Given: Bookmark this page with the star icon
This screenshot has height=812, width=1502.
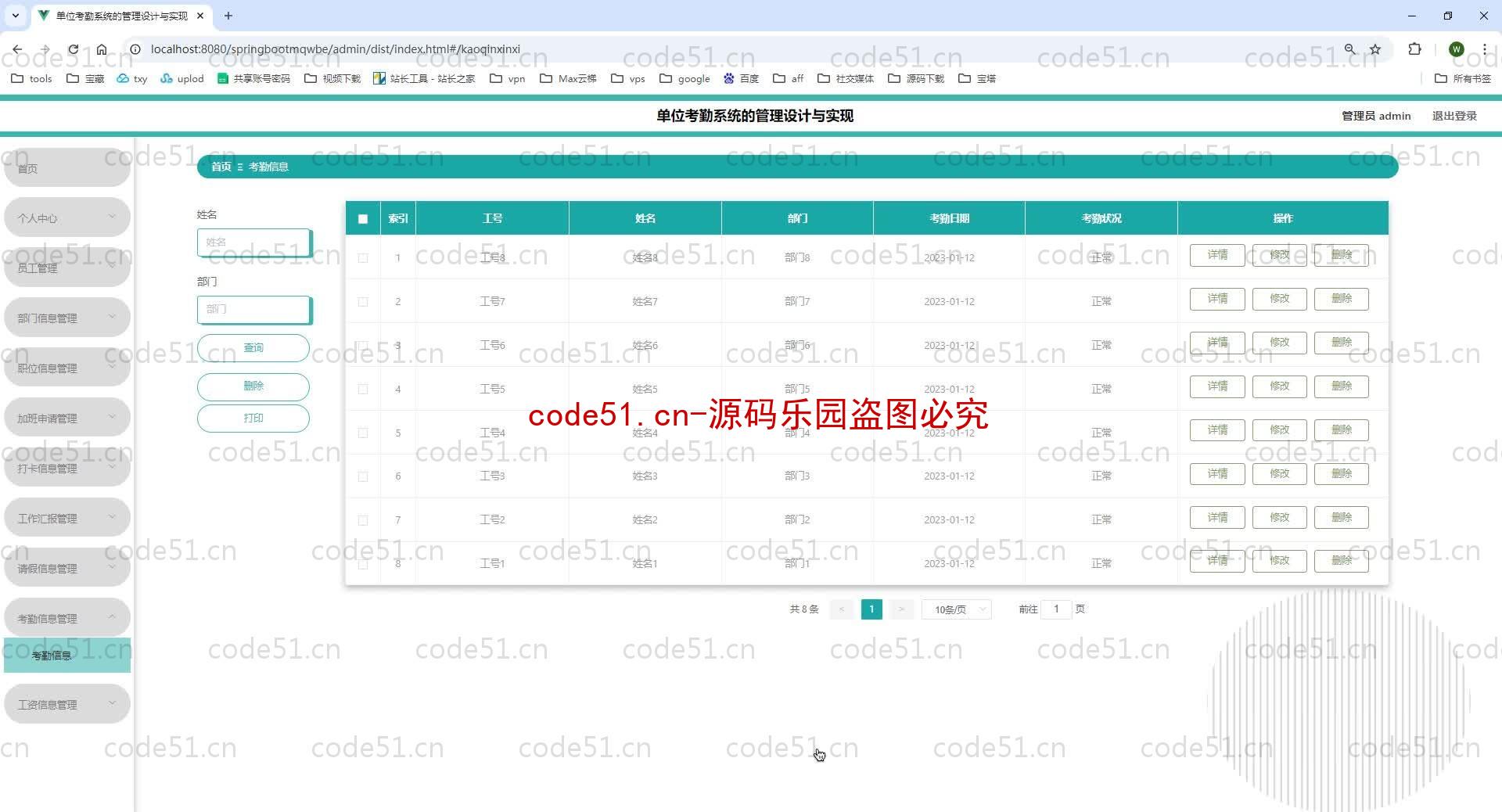Looking at the screenshot, I should tap(1375, 49).
